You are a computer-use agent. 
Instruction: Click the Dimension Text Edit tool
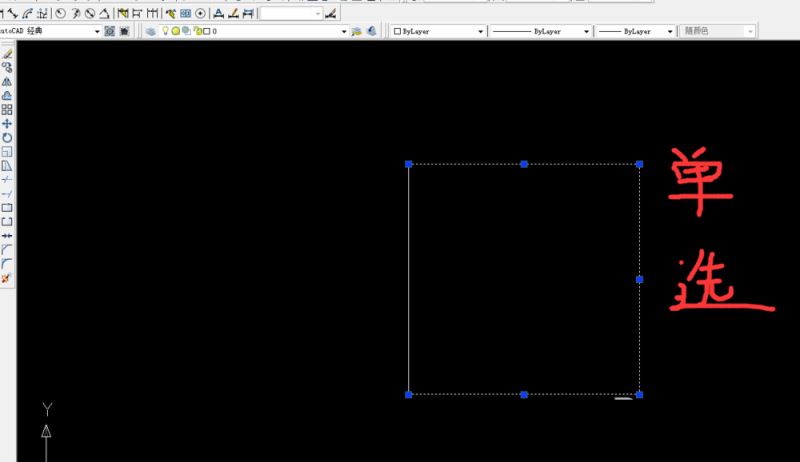(233, 14)
